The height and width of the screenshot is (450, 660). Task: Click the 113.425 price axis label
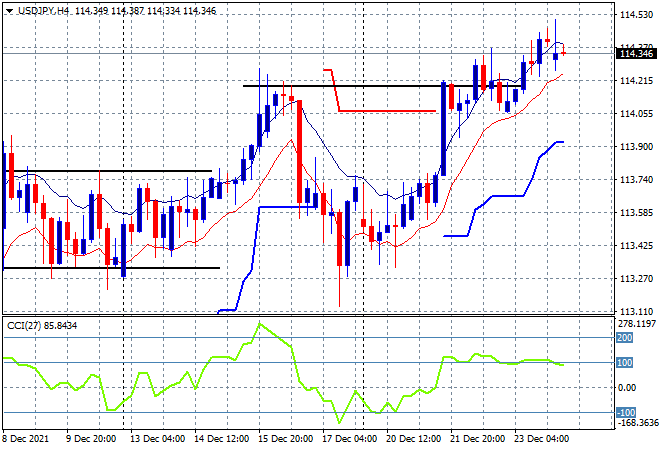636,245
